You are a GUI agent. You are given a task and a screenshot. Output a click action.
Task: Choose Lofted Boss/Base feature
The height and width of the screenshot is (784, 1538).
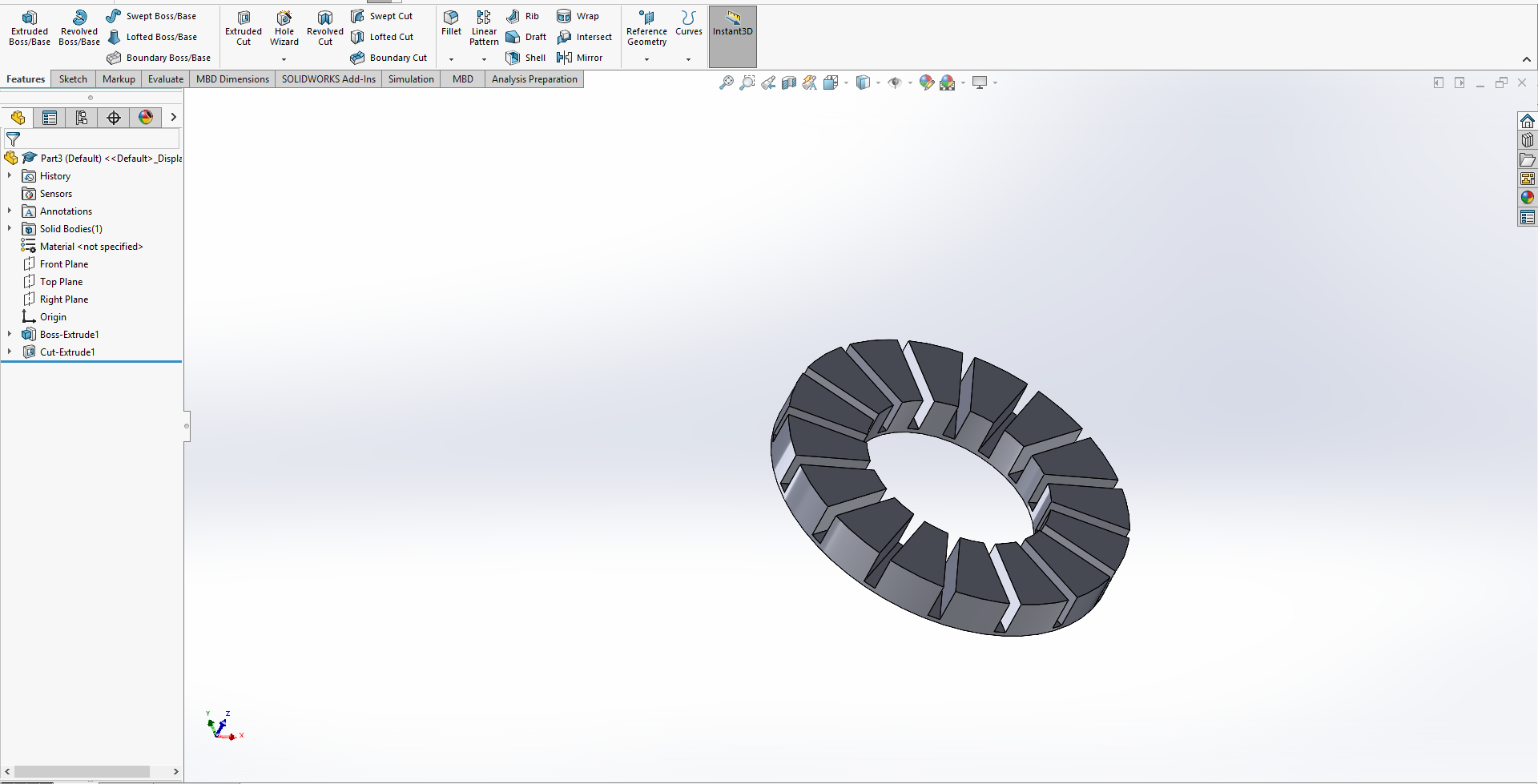pyautogui.click(x=152, y=37)
